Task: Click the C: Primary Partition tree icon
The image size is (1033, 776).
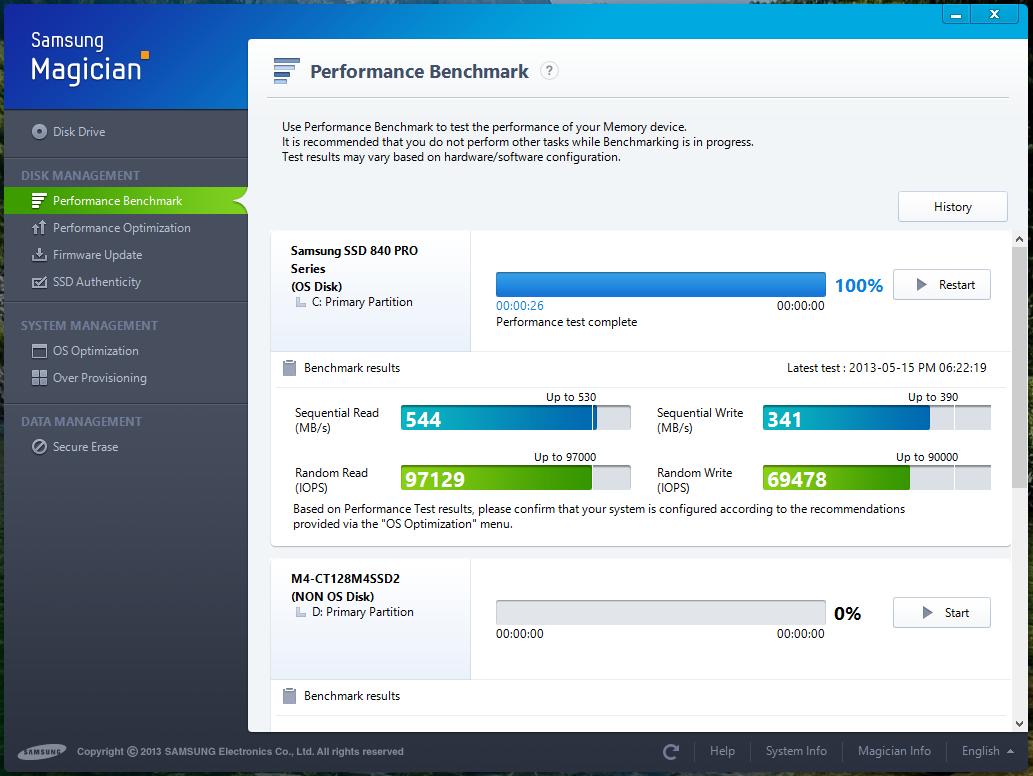Action: pos(301,302)
